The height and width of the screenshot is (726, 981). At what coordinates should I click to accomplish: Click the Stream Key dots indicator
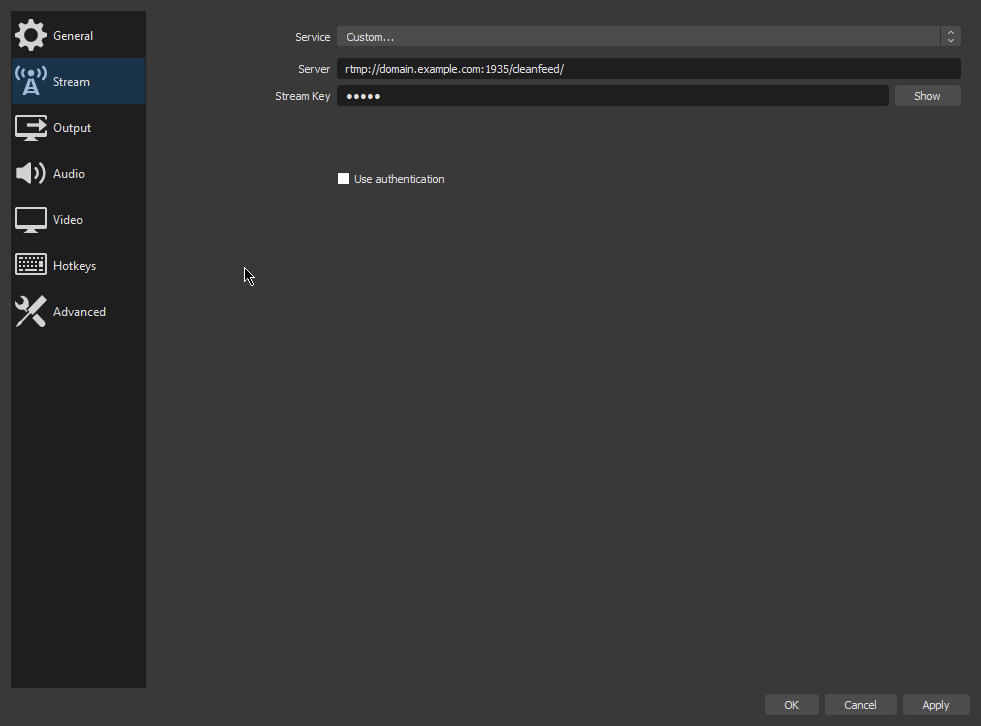pyautogui.click(x=363, y=96)
